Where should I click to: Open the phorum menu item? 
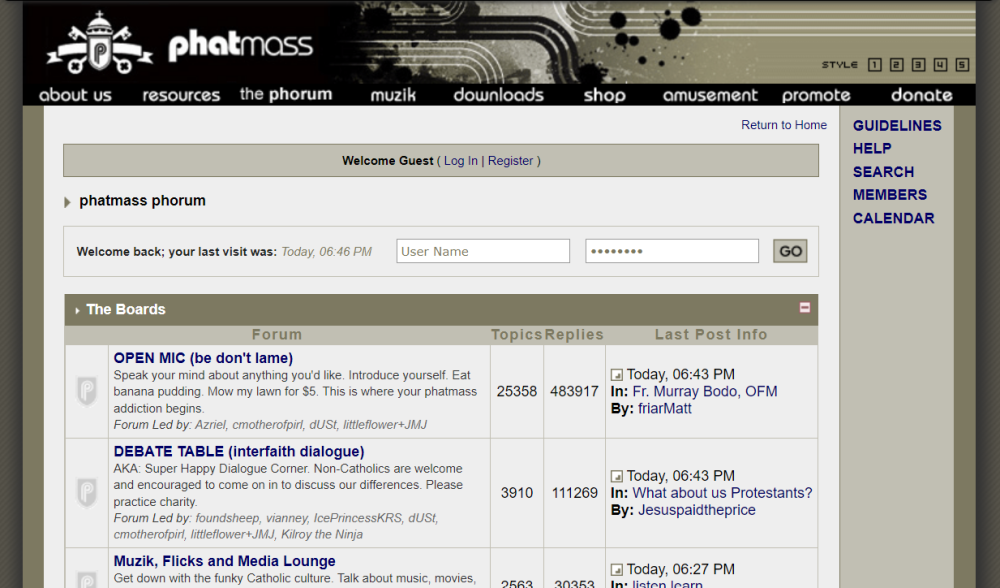coord(286,94)
